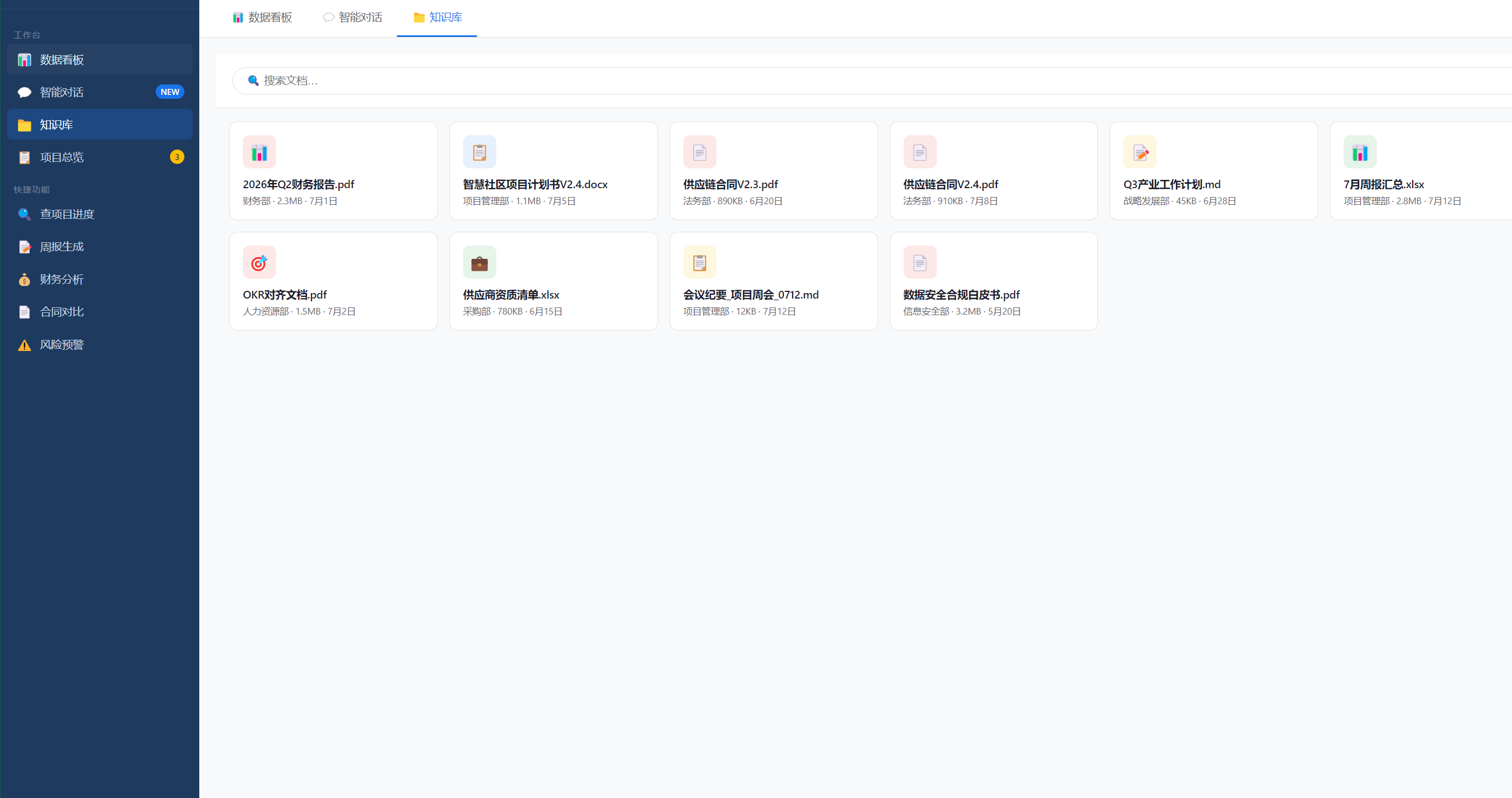The image size is (1512, 798).
Task: Click the 财务部 · 2.3MB · 7月1日 details
Action: point(290,201)
